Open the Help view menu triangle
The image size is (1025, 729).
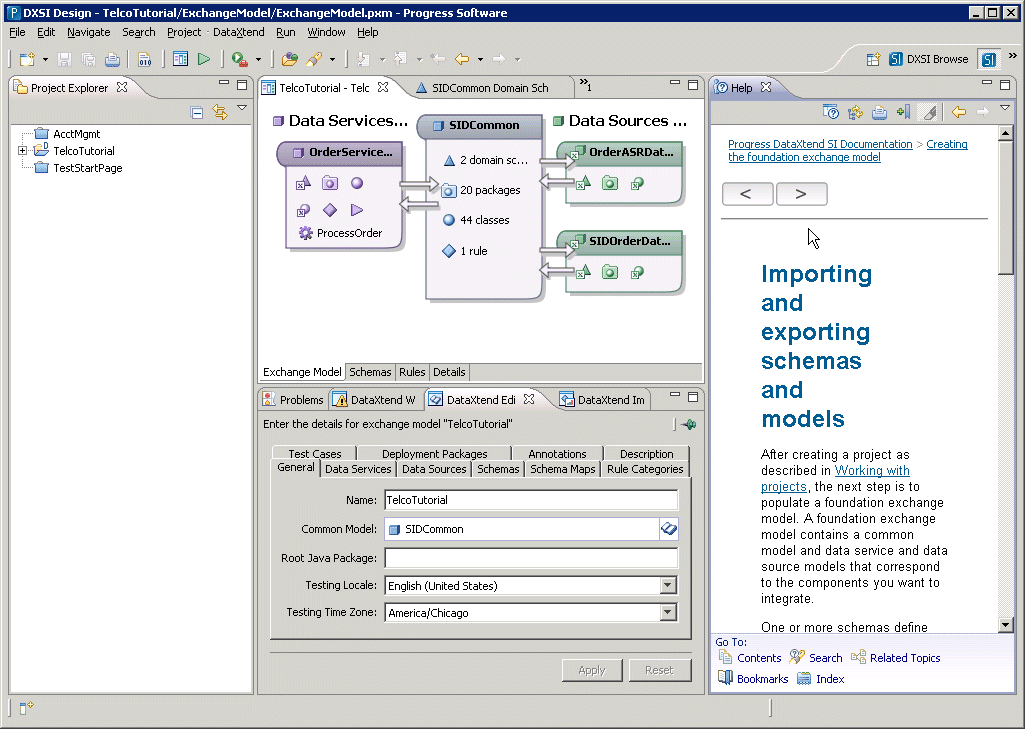click(1005, 108)
